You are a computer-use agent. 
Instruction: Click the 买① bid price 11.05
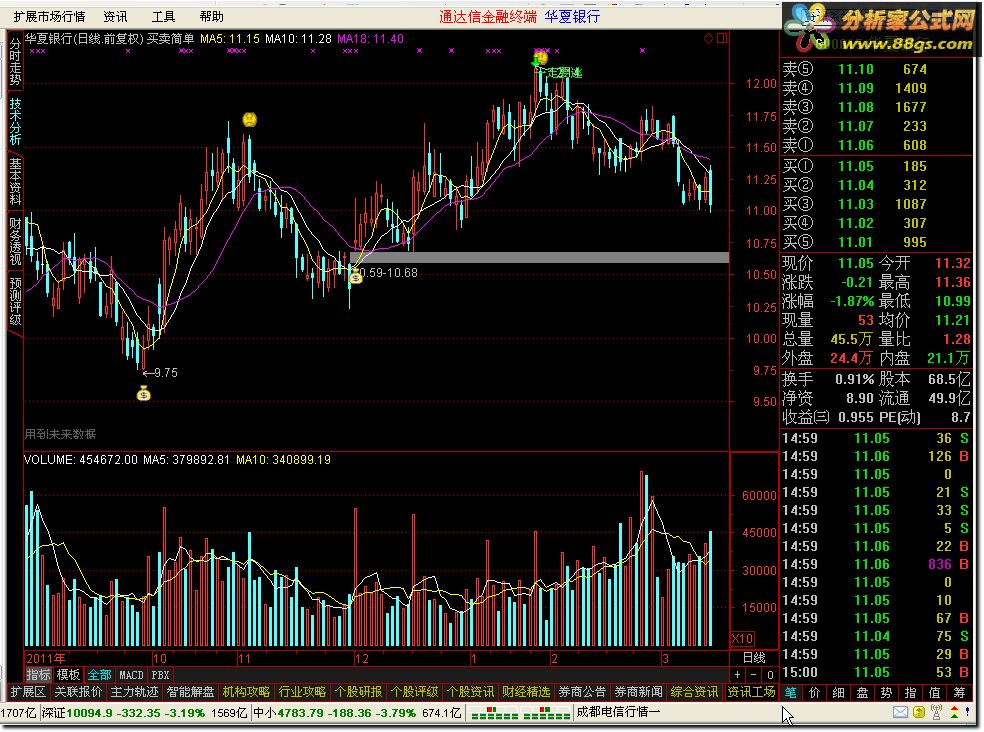(856, 166)
